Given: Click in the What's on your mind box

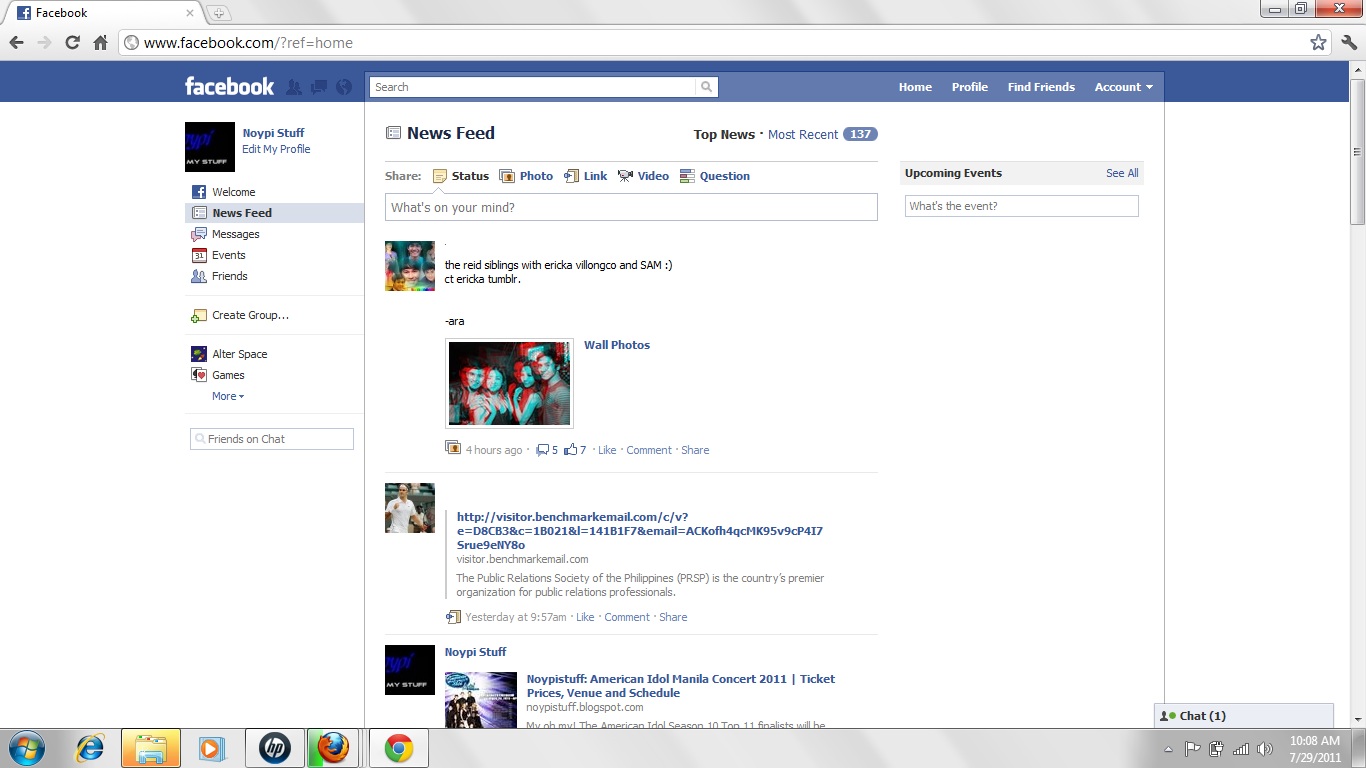Looking at the screenshot, I should (631, 207).
